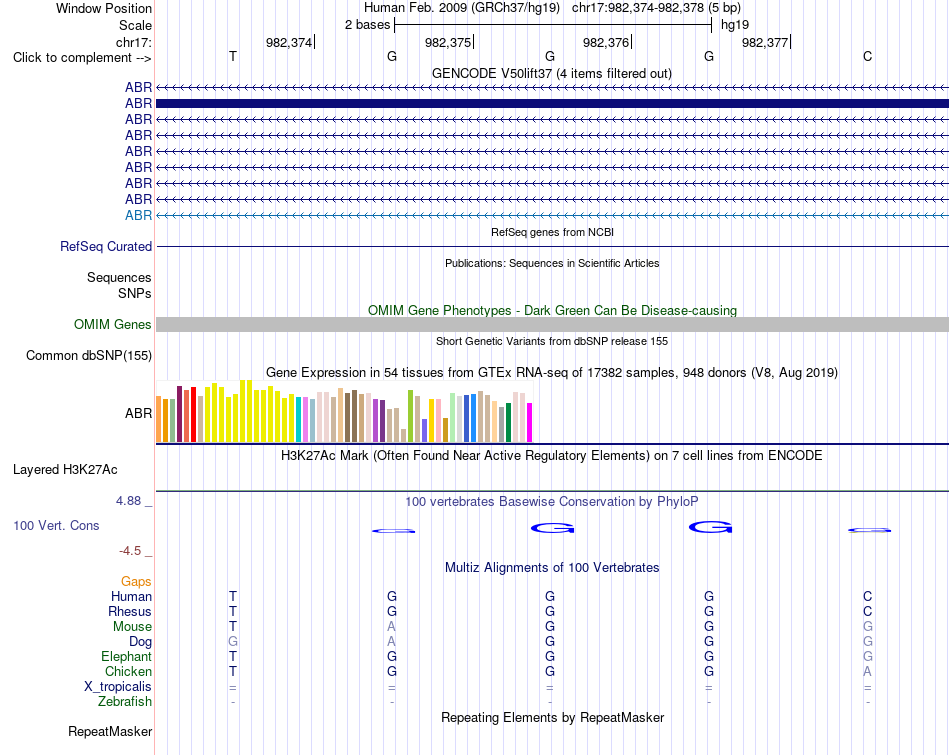Click the orange Gaps label
Image resolution: width=950 pixels, height=755 pixels.
click(136, 582)
